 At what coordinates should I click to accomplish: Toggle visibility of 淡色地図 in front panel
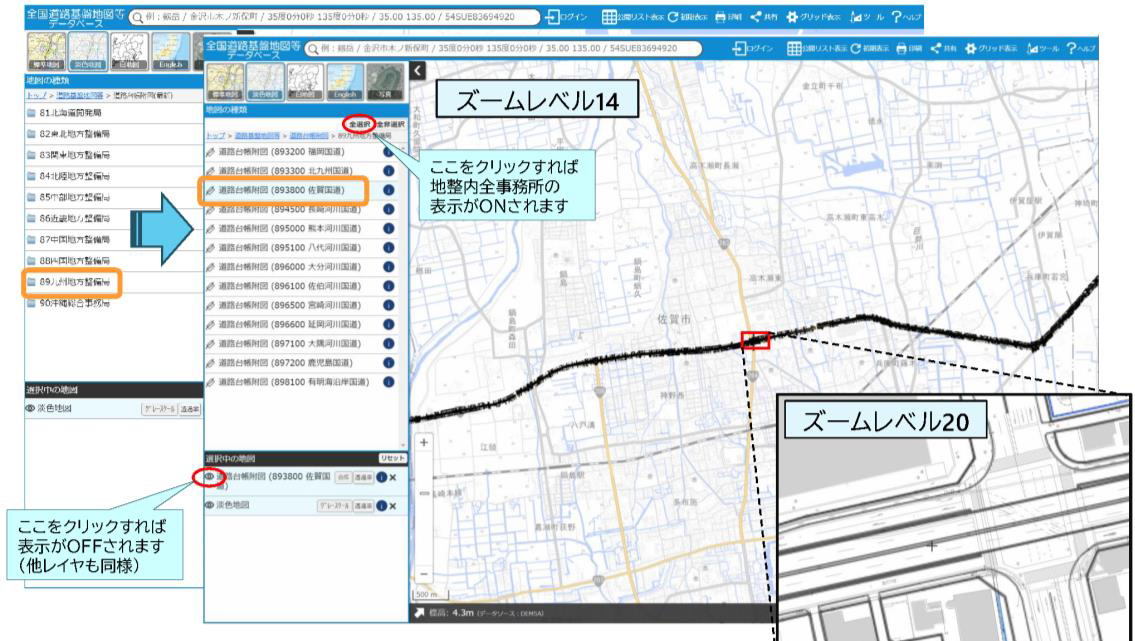pos(211,506)
